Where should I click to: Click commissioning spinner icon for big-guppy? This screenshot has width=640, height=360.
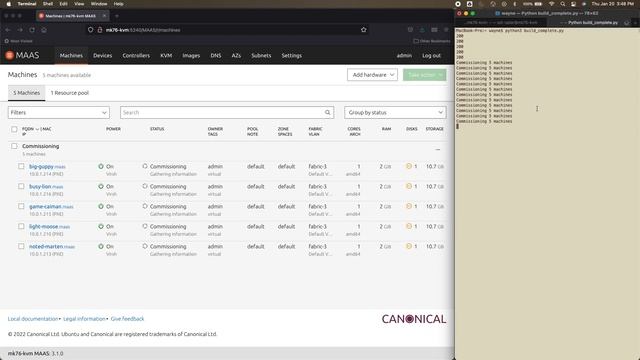(145, 167)
